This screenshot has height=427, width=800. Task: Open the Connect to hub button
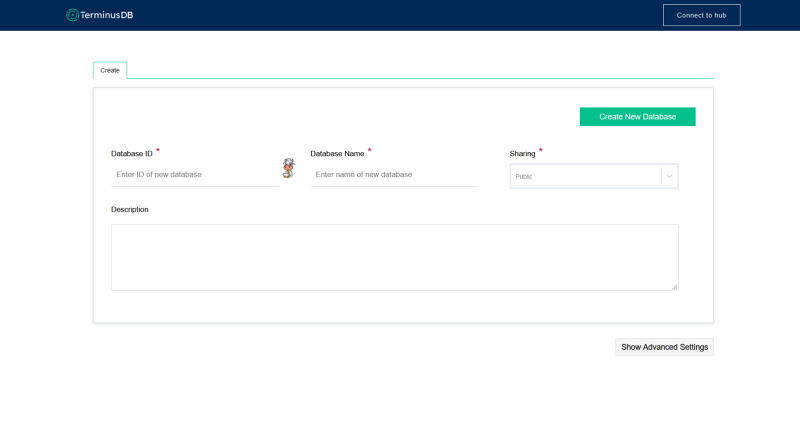pos(702,15)
